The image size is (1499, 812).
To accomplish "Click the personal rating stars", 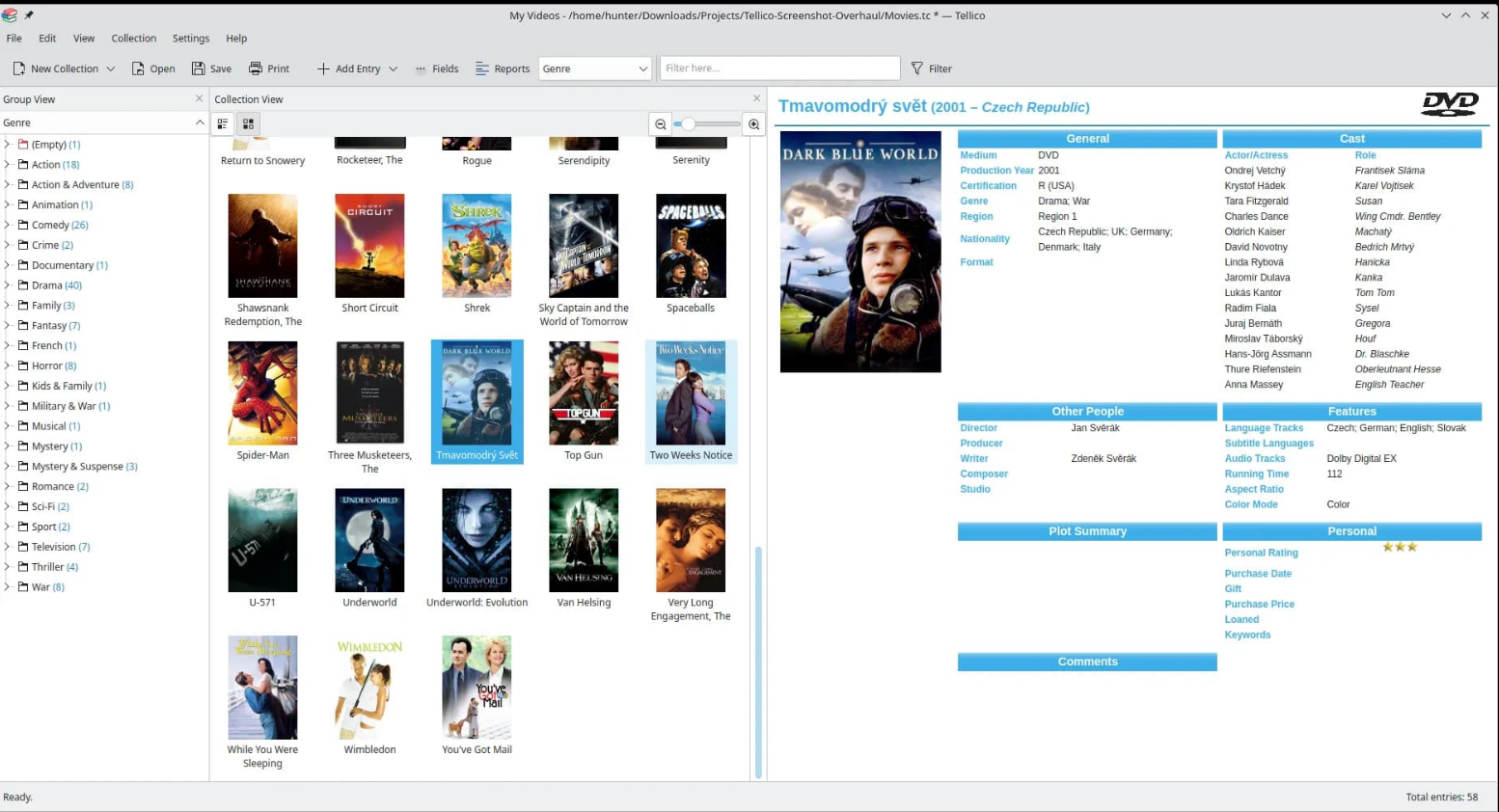I will (x=1400, y=547).
